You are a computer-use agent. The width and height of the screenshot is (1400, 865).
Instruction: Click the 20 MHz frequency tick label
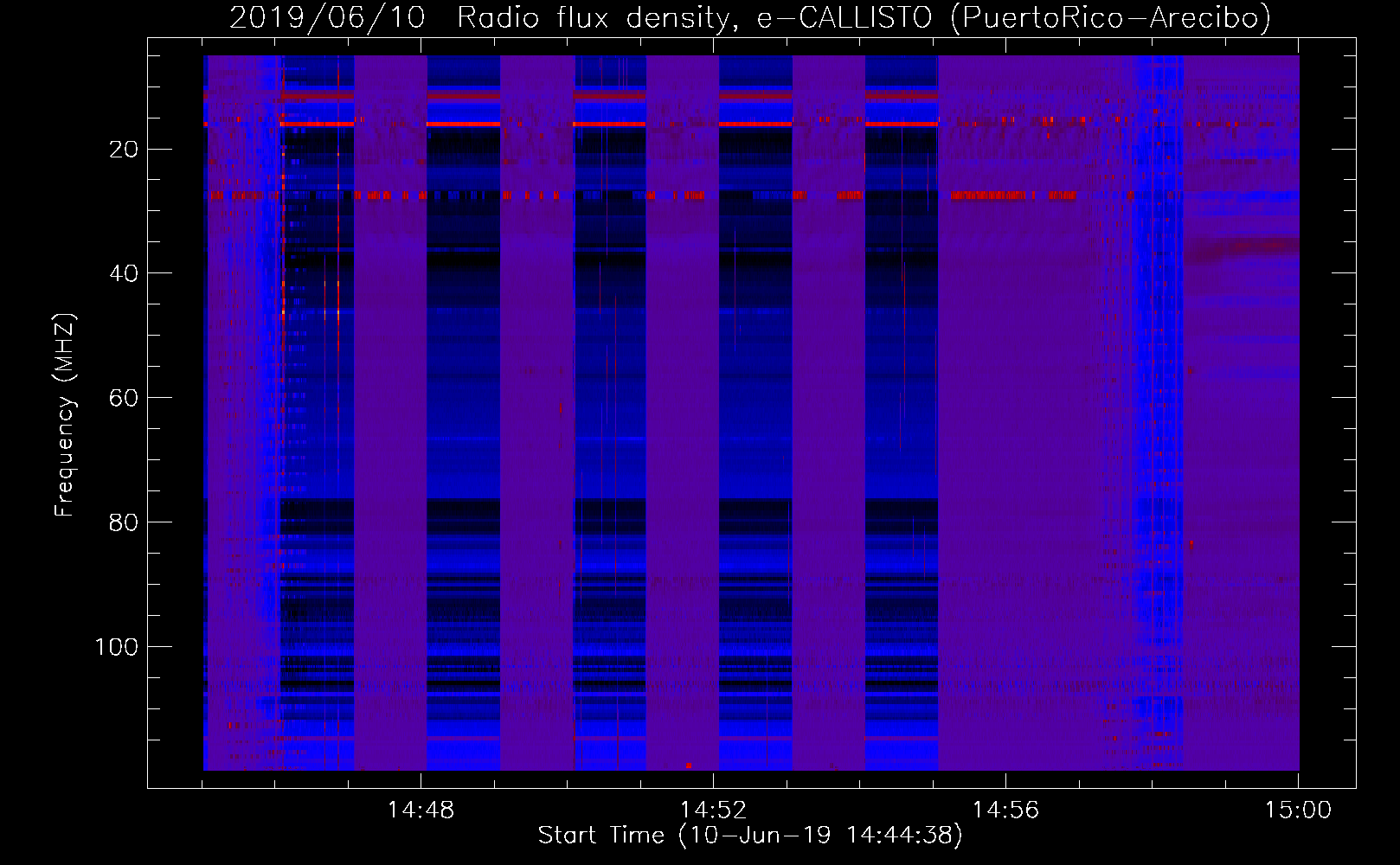coord(124,150)
